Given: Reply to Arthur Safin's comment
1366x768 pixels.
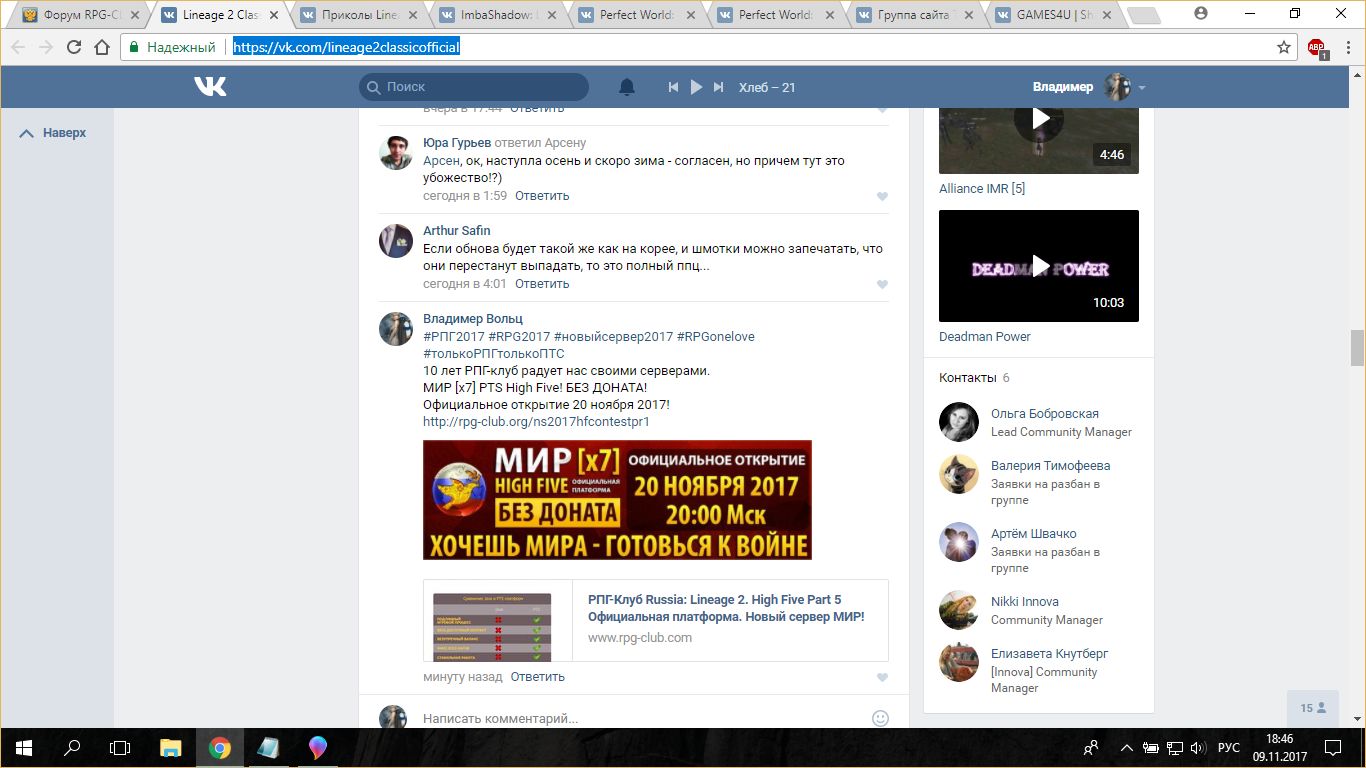Looking at the screenshot, I should pyautogui.click(x=542, y=284).
